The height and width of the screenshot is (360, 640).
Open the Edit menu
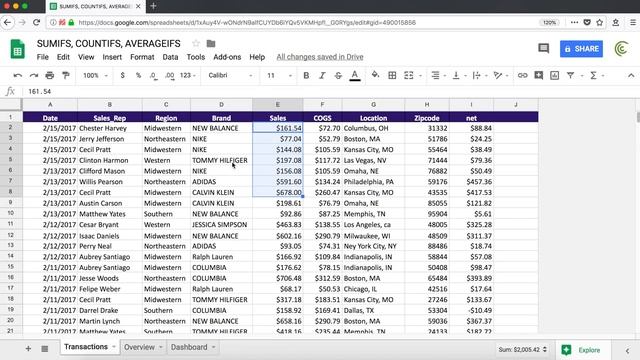(x=63, y=57)
